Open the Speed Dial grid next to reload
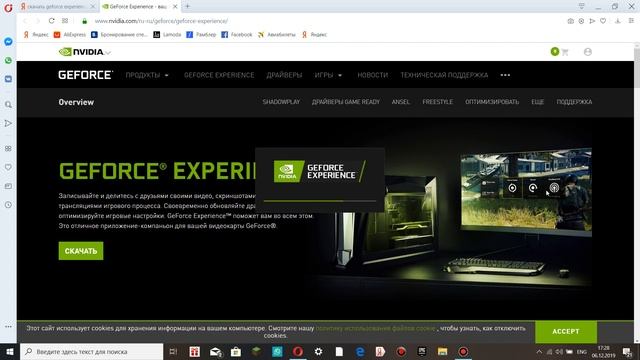 (x=65, y=21)
